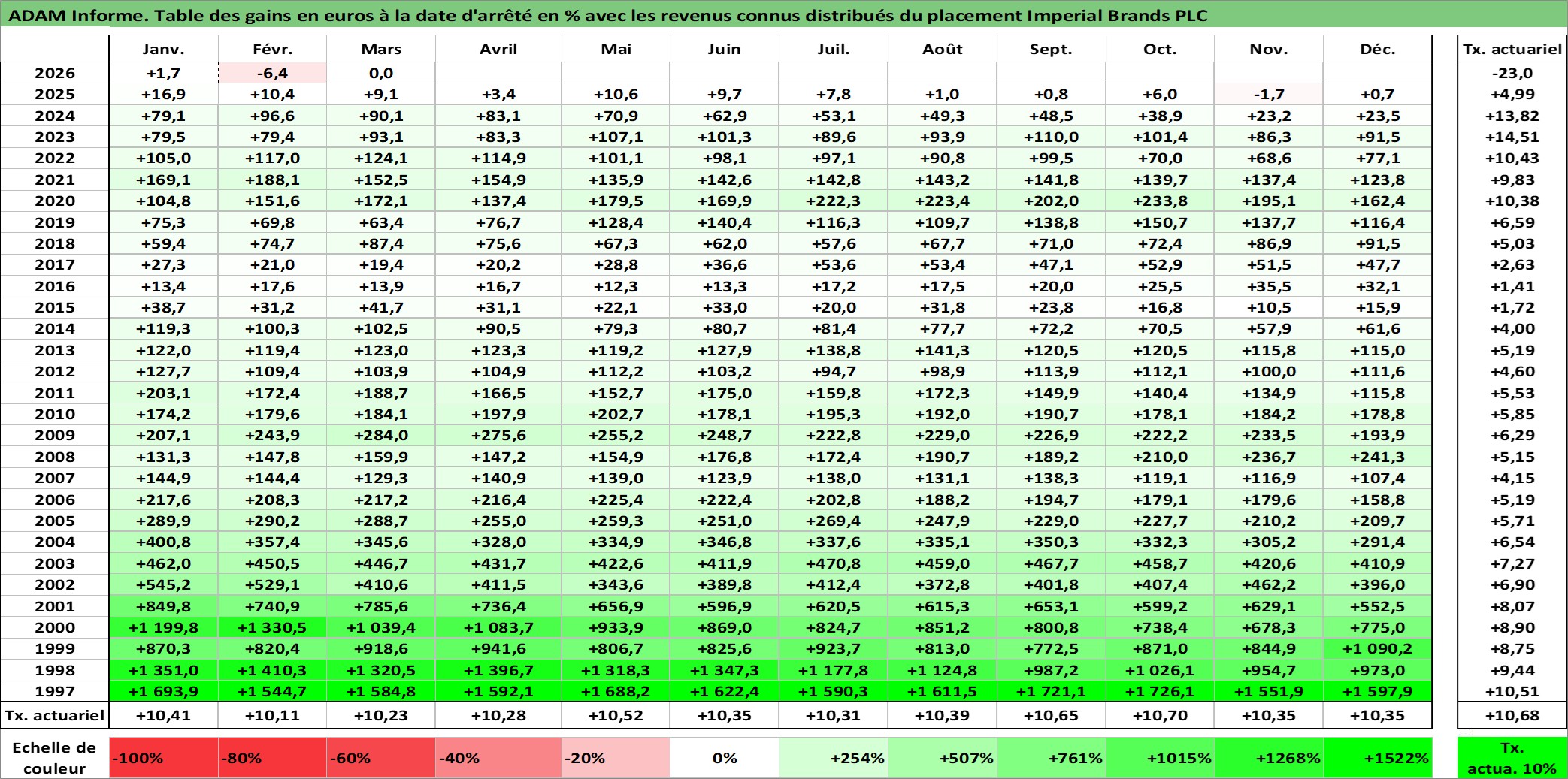1568x779 pixels.
Task: Click the +241,3 cell for December 2008
Action: [x=1378, y=457]
